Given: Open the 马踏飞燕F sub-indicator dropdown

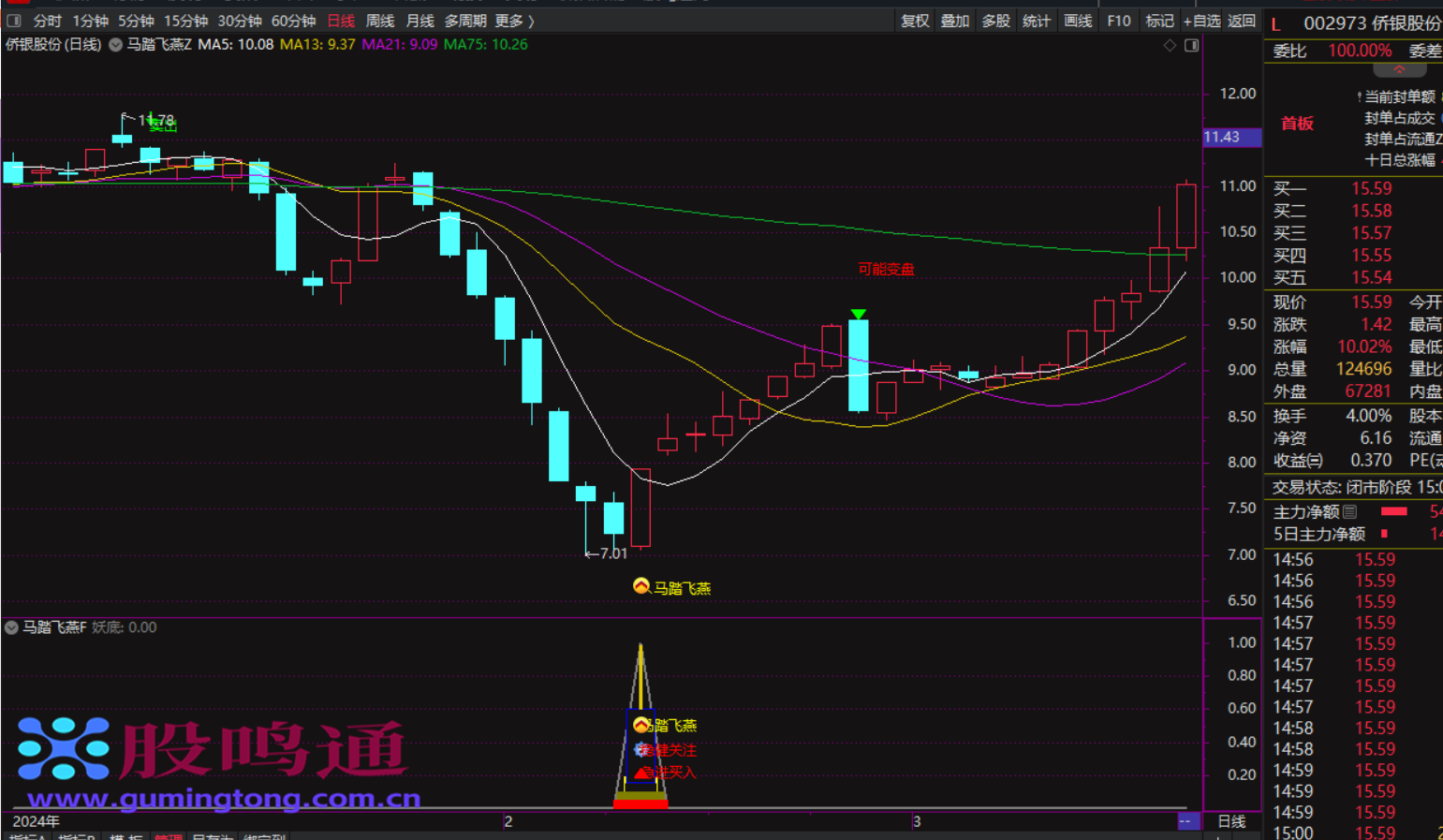Looking at the screenshot, I should tap(11, 627).
